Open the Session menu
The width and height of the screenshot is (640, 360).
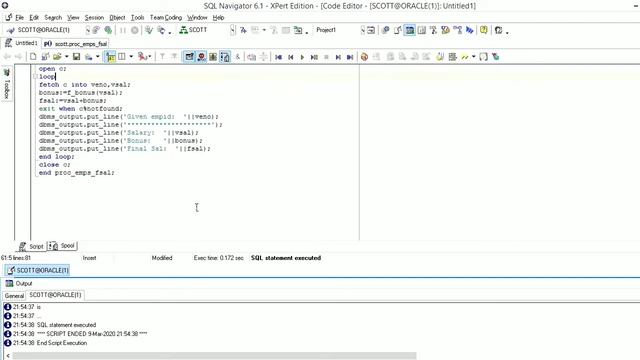94,18
